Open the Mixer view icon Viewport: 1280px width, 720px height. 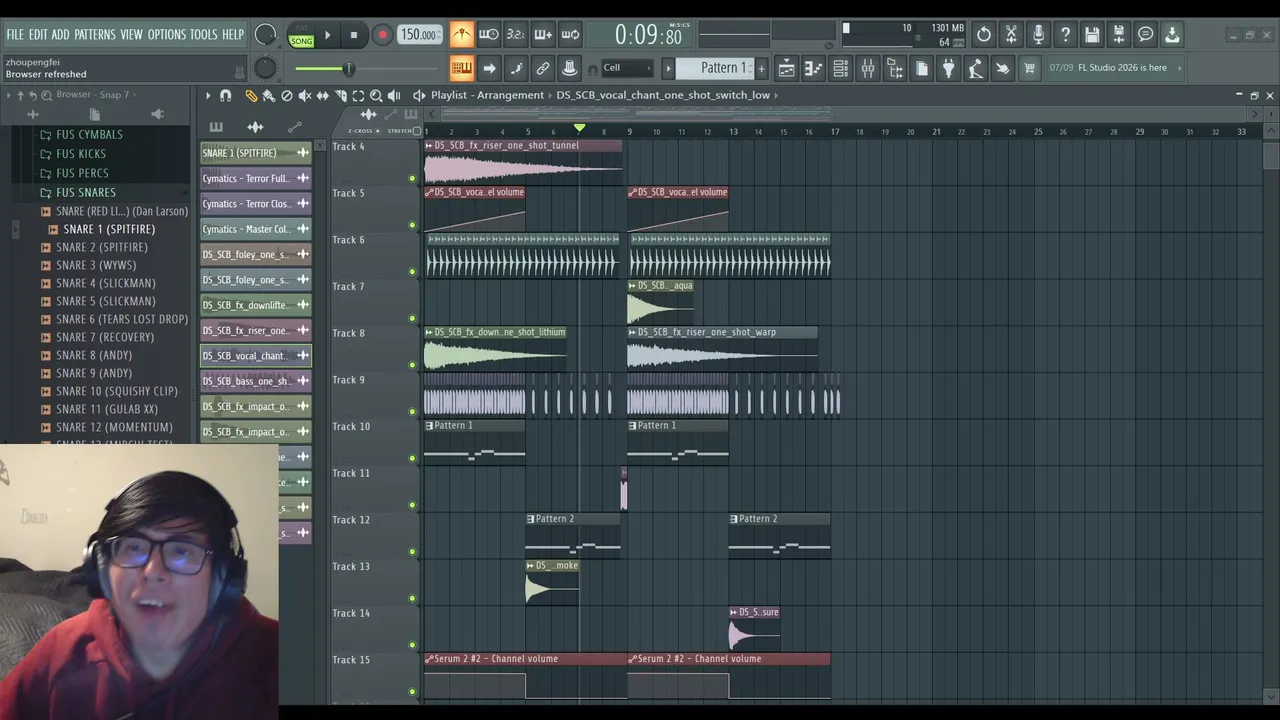[x=868, y=68]
